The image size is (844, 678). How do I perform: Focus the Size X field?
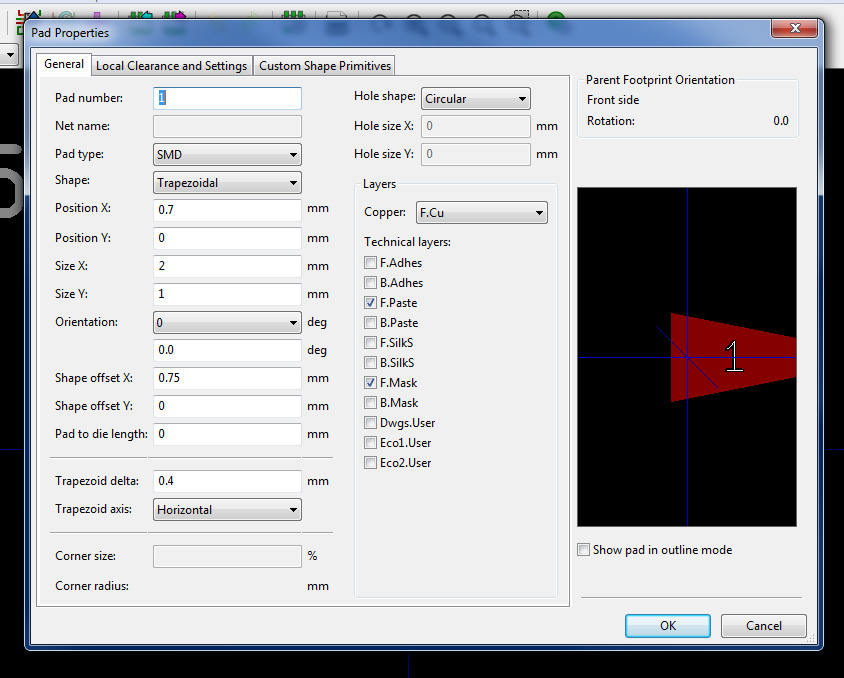pyautogui.click(x=227, y=266)
